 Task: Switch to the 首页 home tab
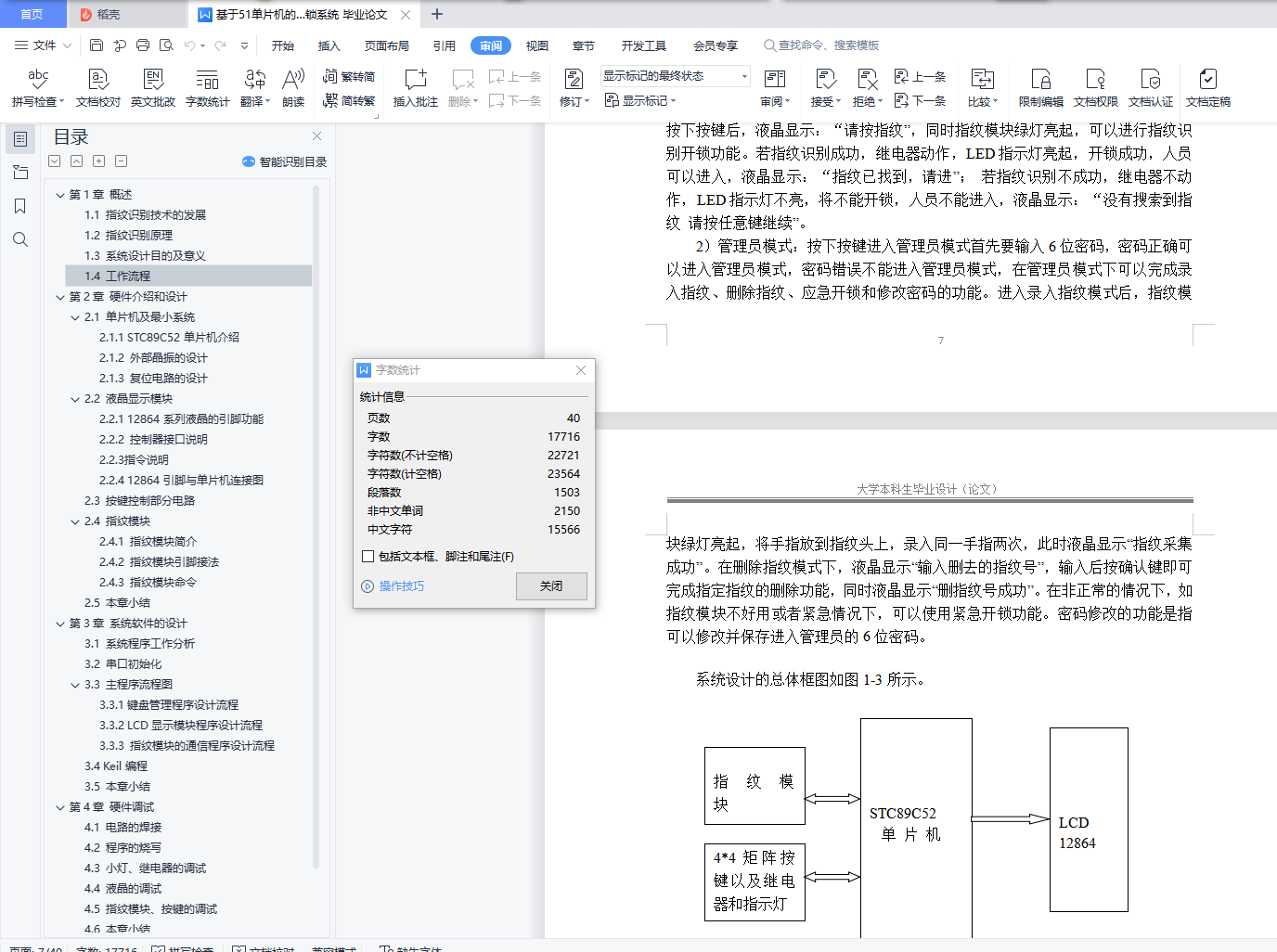coord(32,14)
